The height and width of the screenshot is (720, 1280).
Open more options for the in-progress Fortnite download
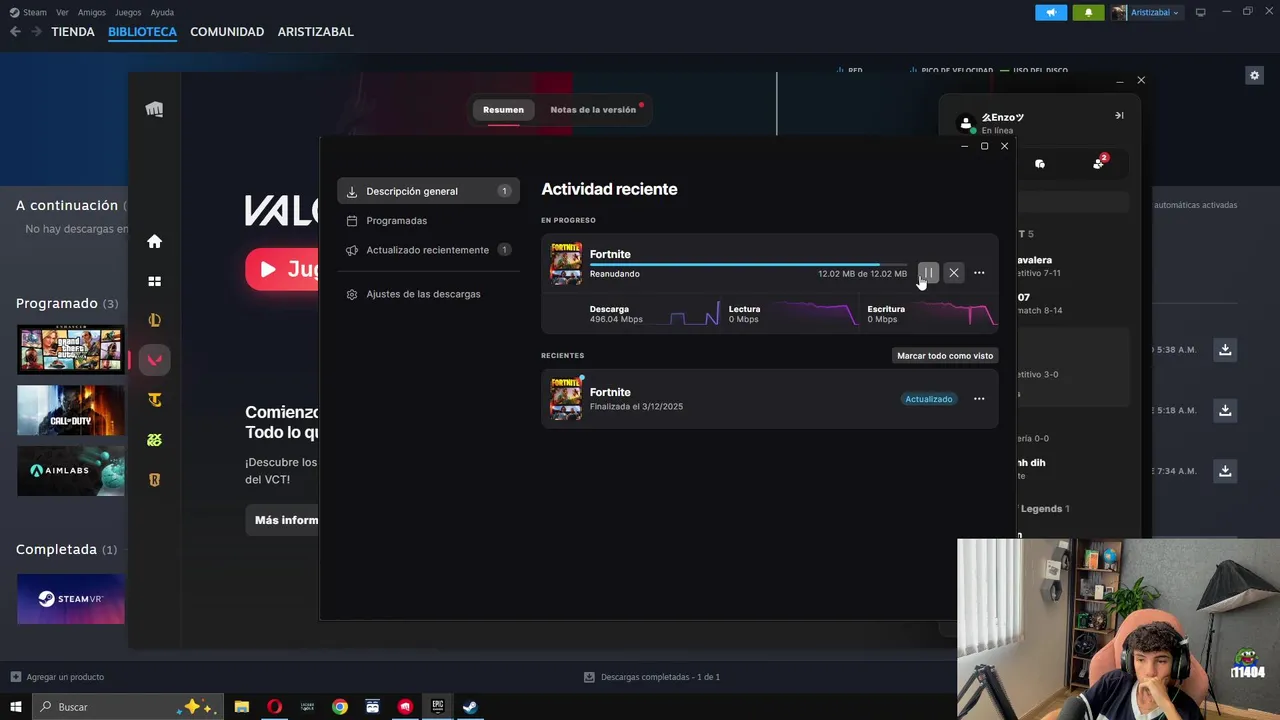[979, 273]
